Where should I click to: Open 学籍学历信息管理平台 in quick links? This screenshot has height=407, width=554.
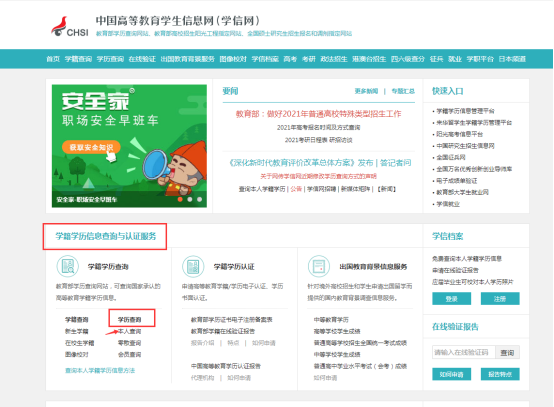[465, 111]
